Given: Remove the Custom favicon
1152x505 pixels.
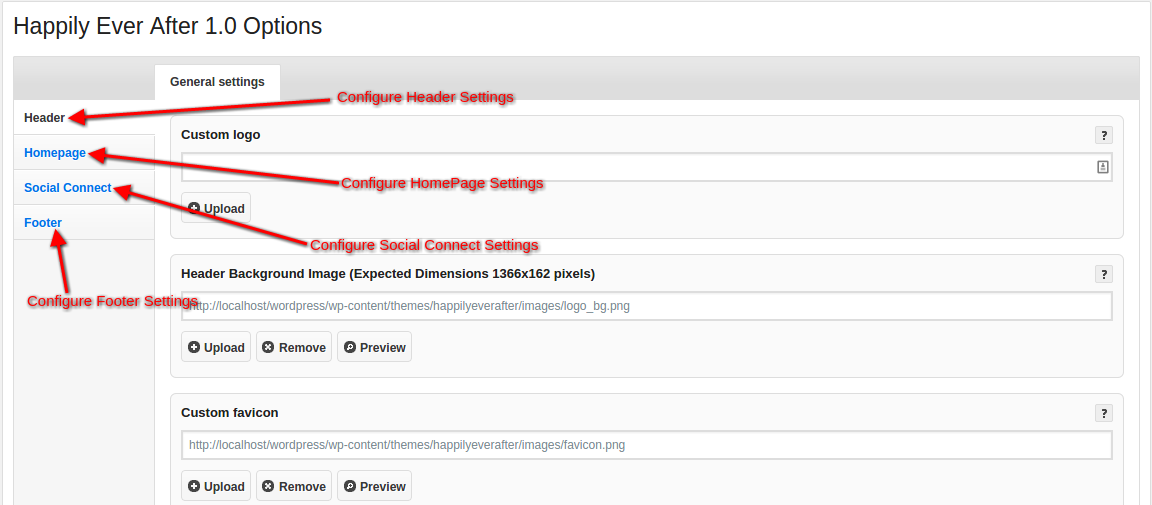Looking at the screenshot, I should [x=294, y=486].
